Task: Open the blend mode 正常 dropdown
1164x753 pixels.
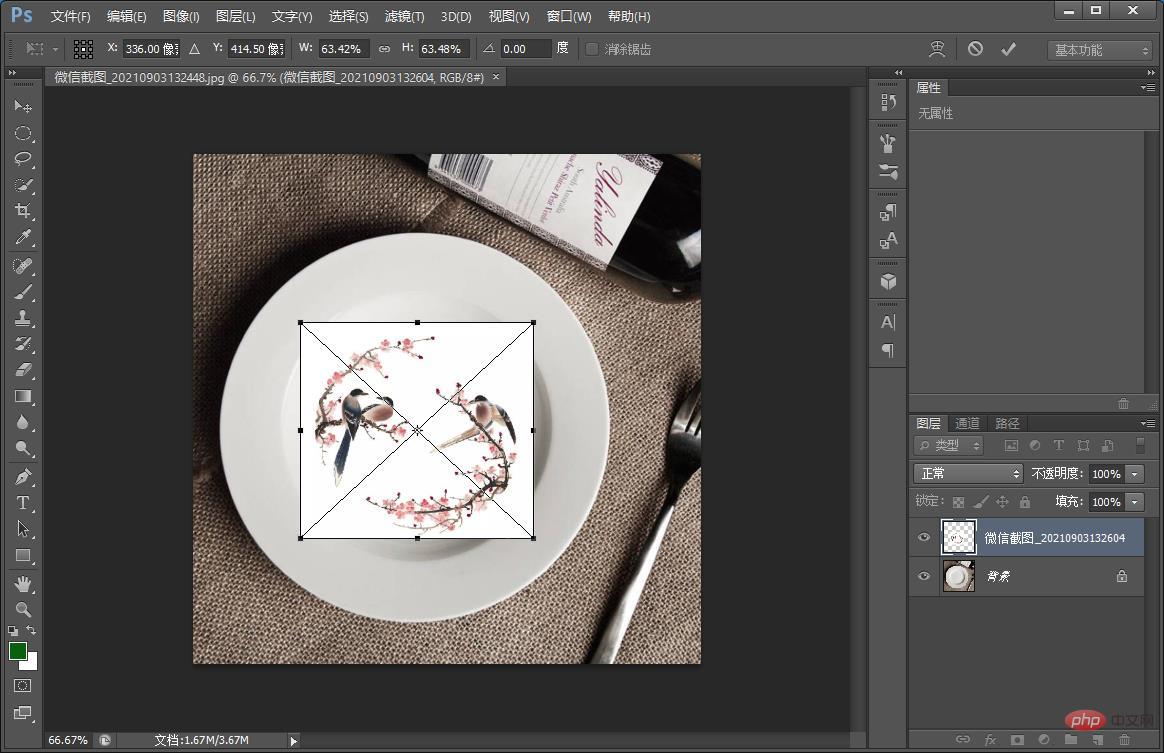Action: (x=967, y=474)
